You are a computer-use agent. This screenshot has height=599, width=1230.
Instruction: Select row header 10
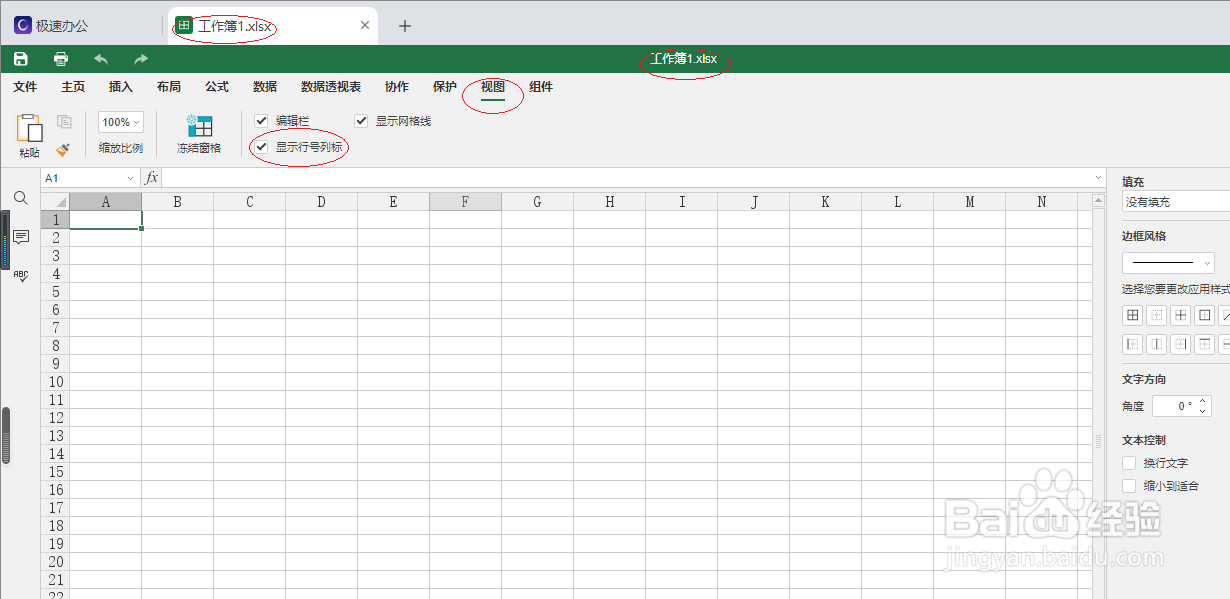click(x=55, y=382)
